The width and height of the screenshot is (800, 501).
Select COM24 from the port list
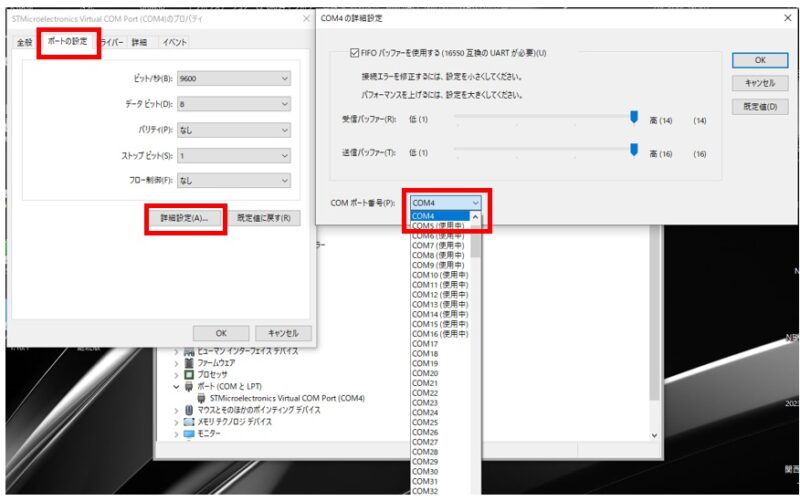[x=440, y=412]
